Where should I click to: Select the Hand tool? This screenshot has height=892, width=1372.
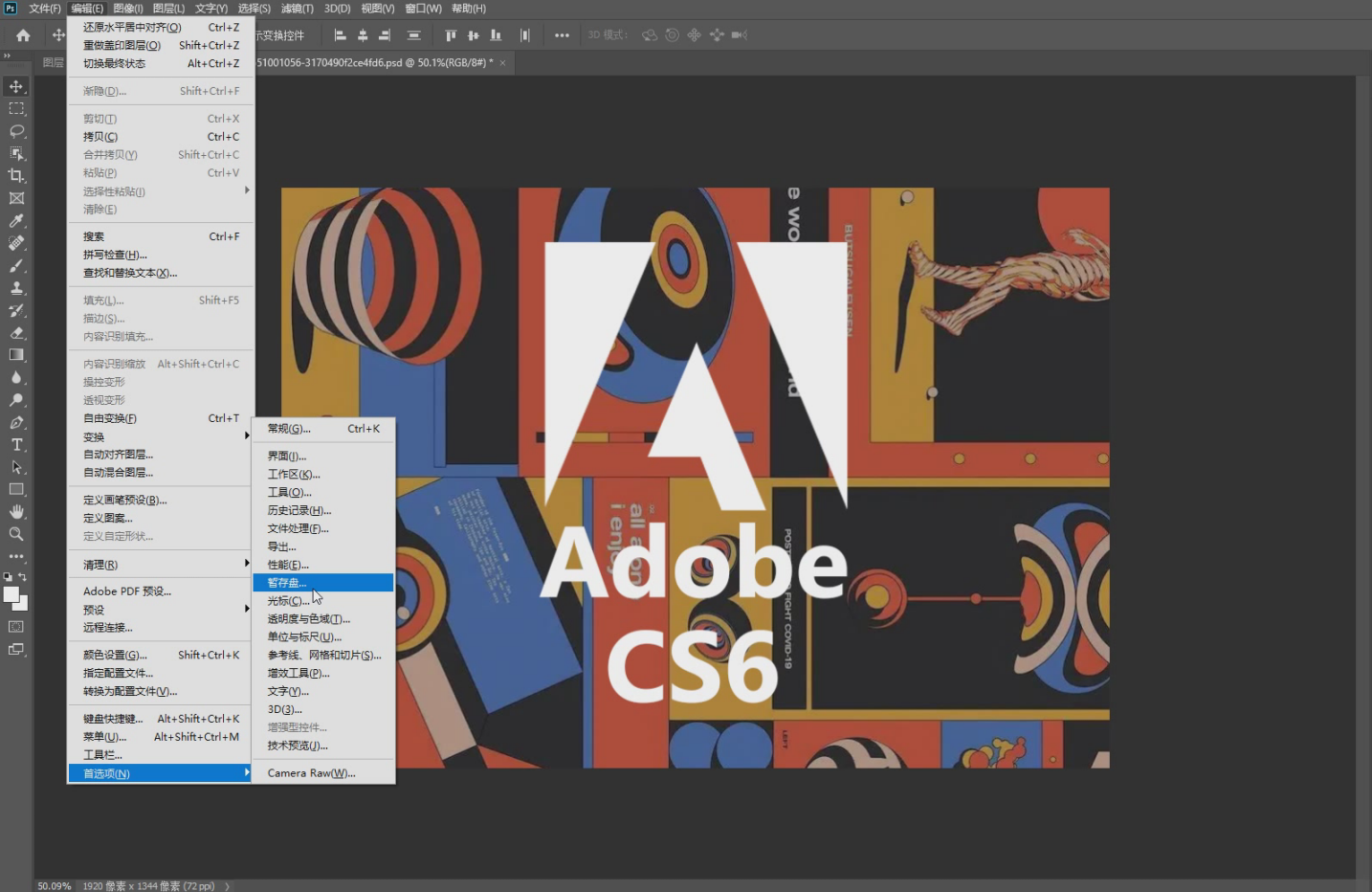(x=16, y=512)
